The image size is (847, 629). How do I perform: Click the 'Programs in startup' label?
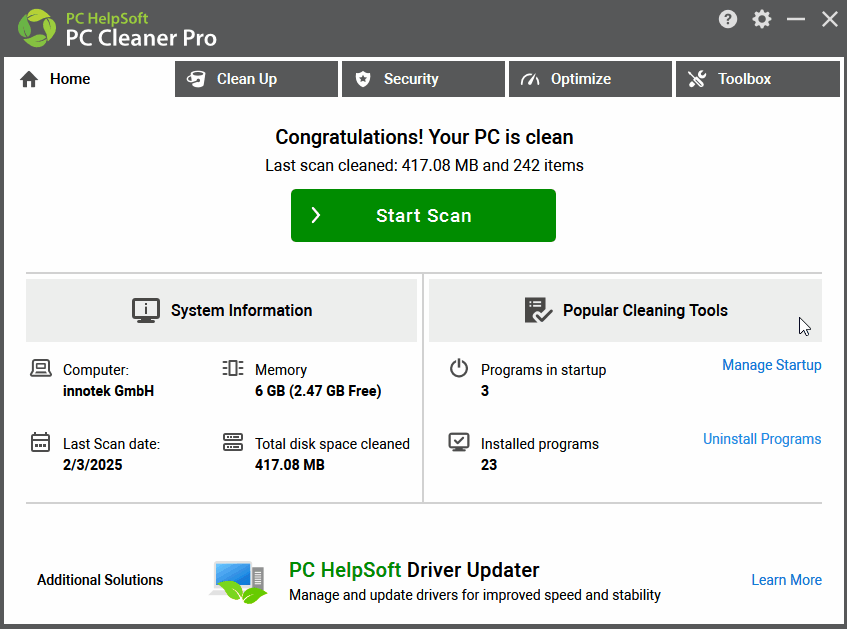[x=543, y=370]
